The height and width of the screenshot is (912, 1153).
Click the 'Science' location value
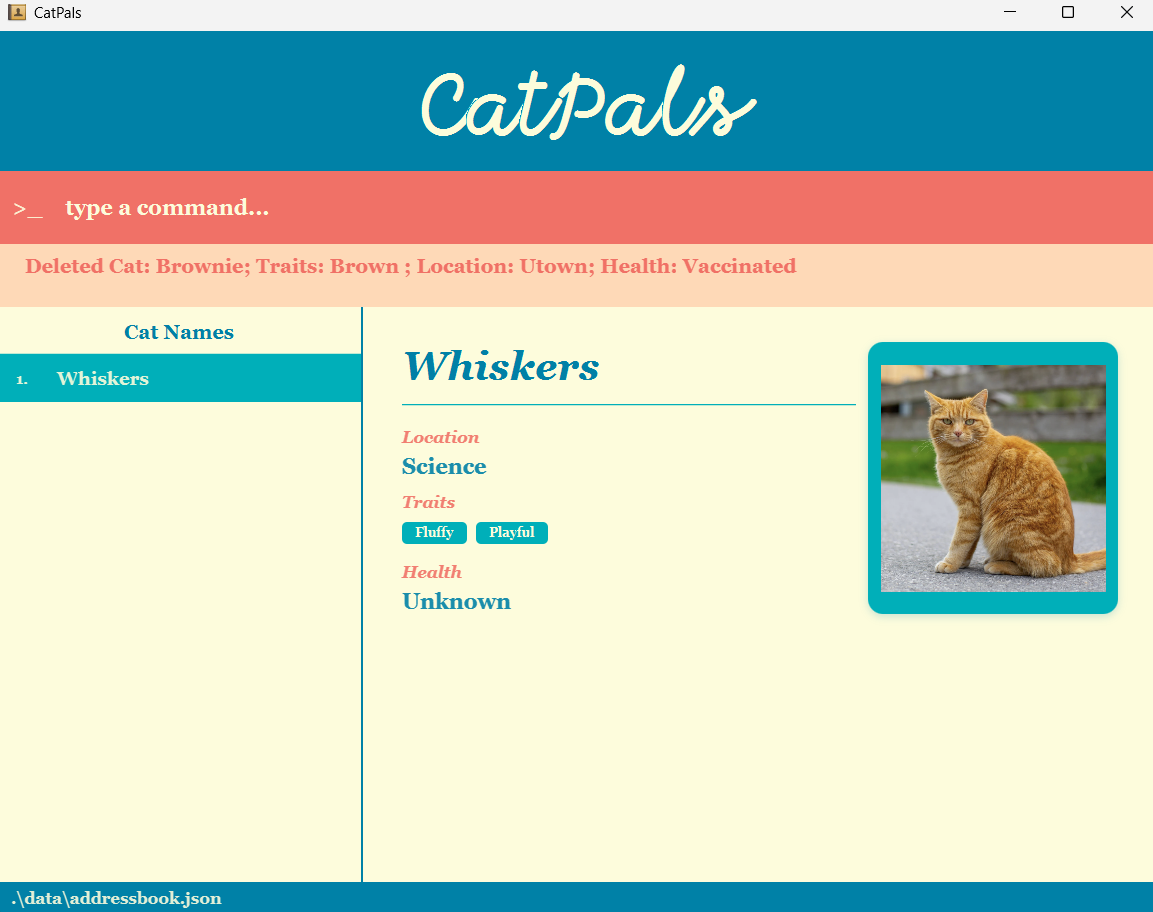coord(444,467)
